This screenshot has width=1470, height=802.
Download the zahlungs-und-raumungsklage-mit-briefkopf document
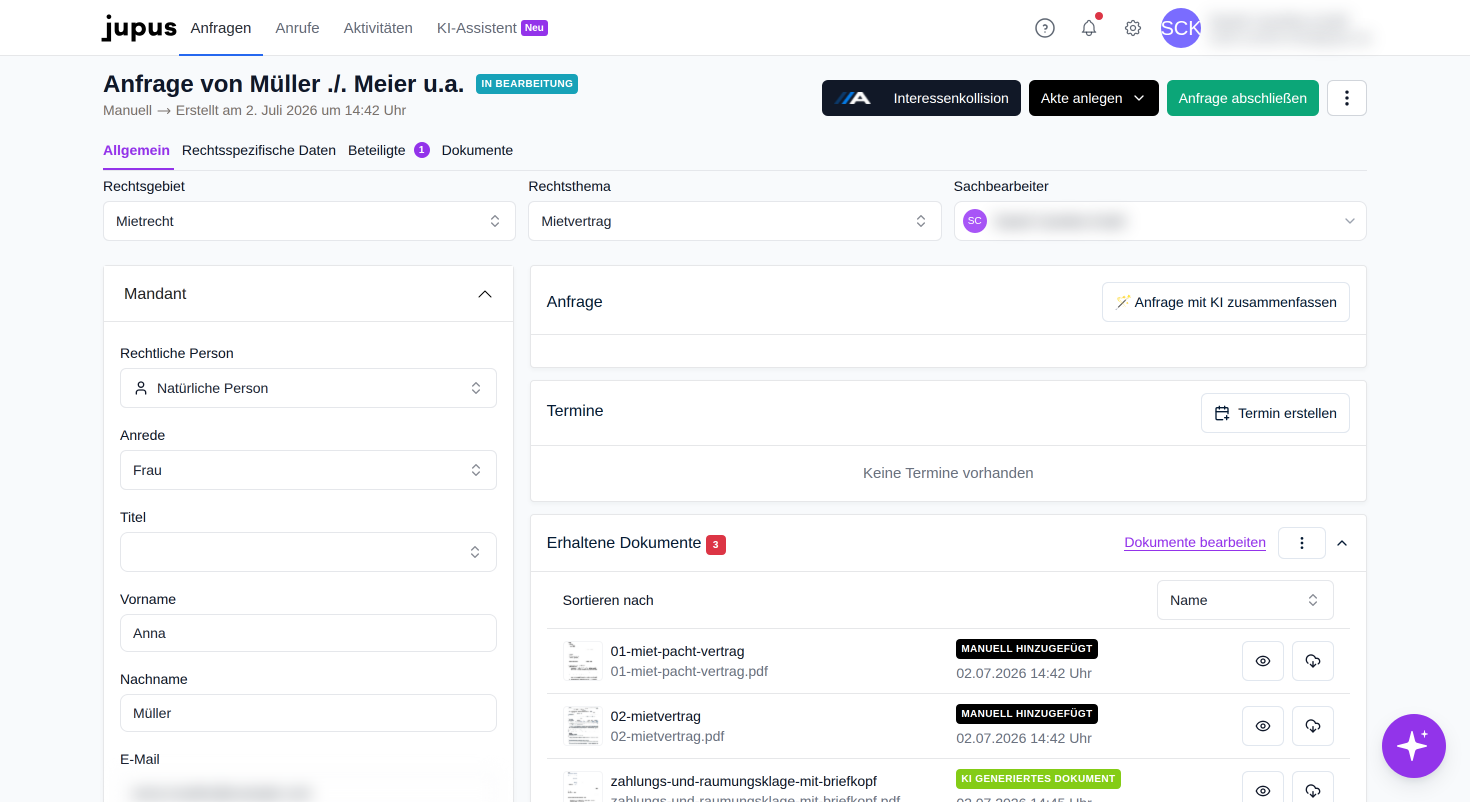click(1313, 787)
